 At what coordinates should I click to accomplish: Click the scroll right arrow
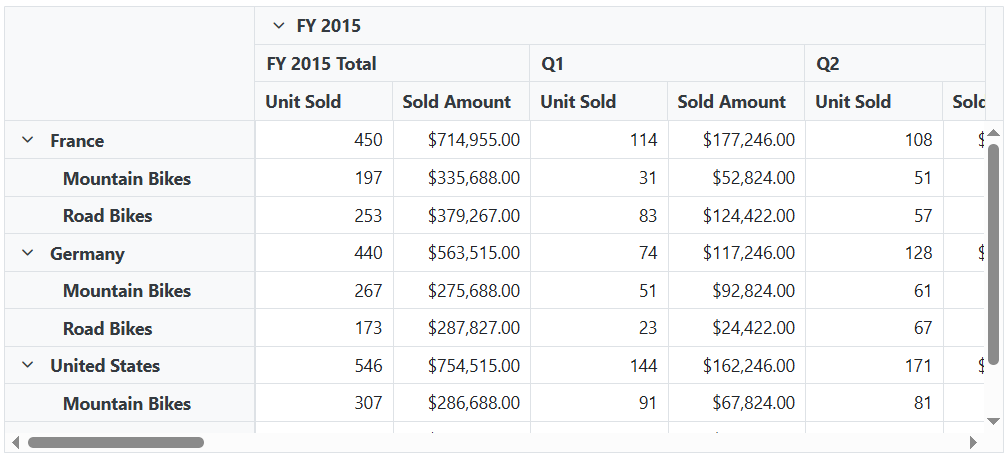[x=973, y=442]
